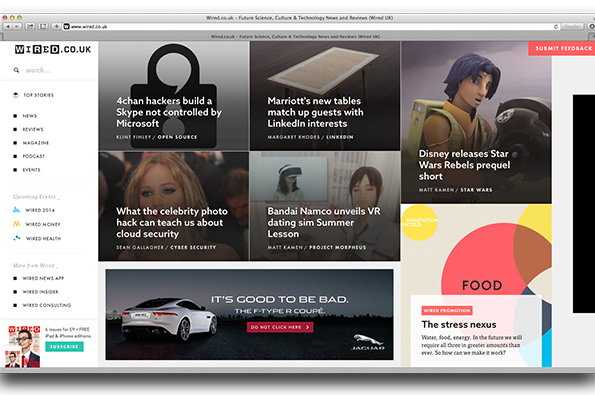The width and height of the screenshot is (595, 395).
Task: Open the Wired News App link
Action: [43, 279]
